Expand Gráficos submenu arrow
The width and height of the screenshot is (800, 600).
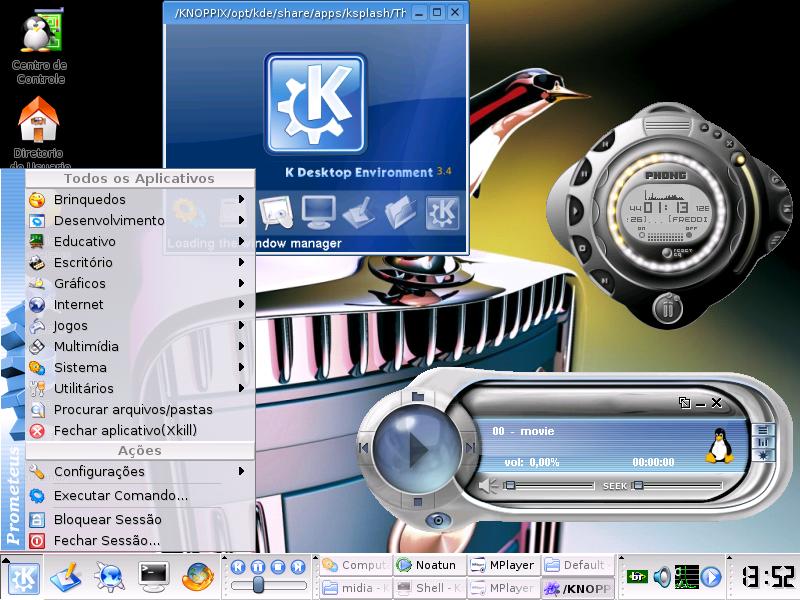point(241,283)
